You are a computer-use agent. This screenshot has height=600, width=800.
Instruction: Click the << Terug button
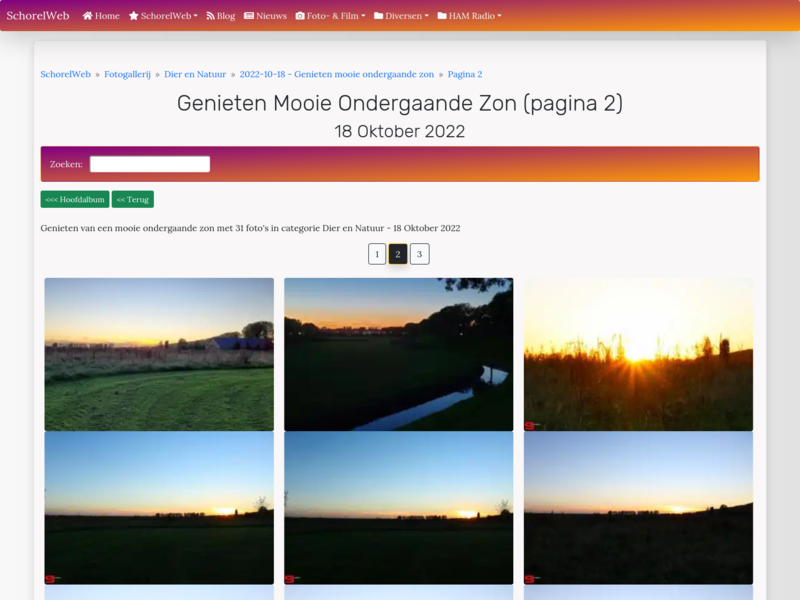133,199
